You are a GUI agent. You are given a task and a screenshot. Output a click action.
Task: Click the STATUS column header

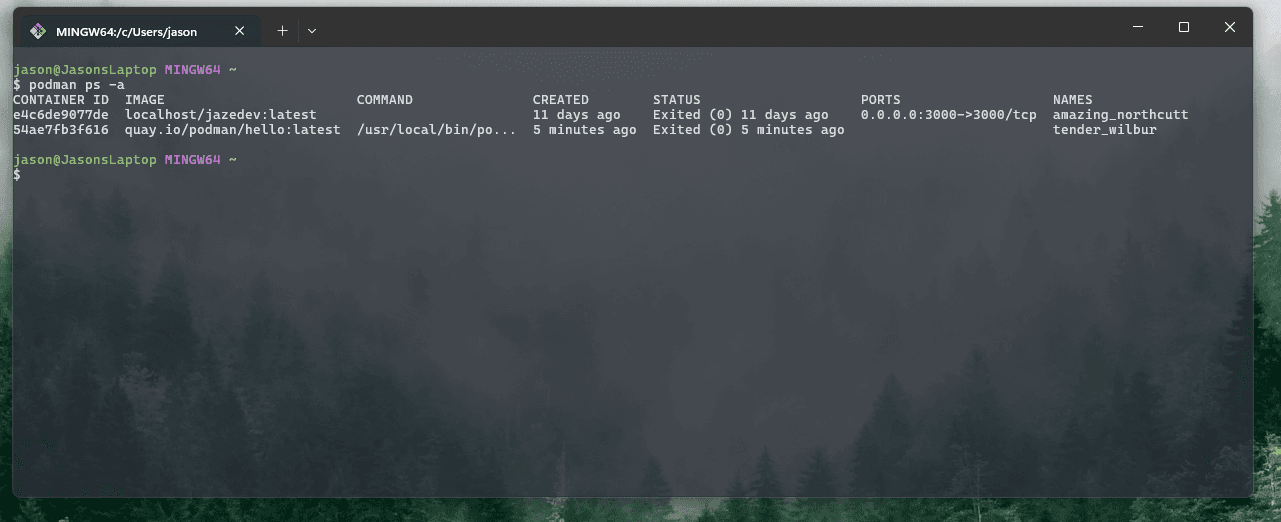point(677,100)
